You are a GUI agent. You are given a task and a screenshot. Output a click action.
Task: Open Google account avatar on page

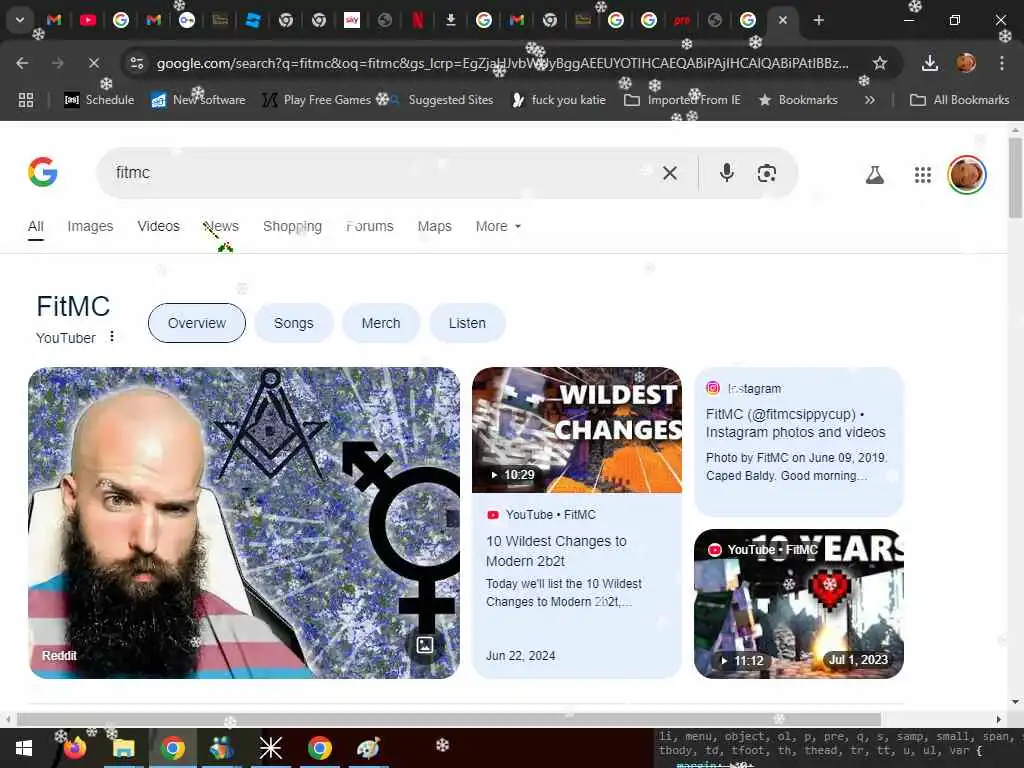point(967,174)
